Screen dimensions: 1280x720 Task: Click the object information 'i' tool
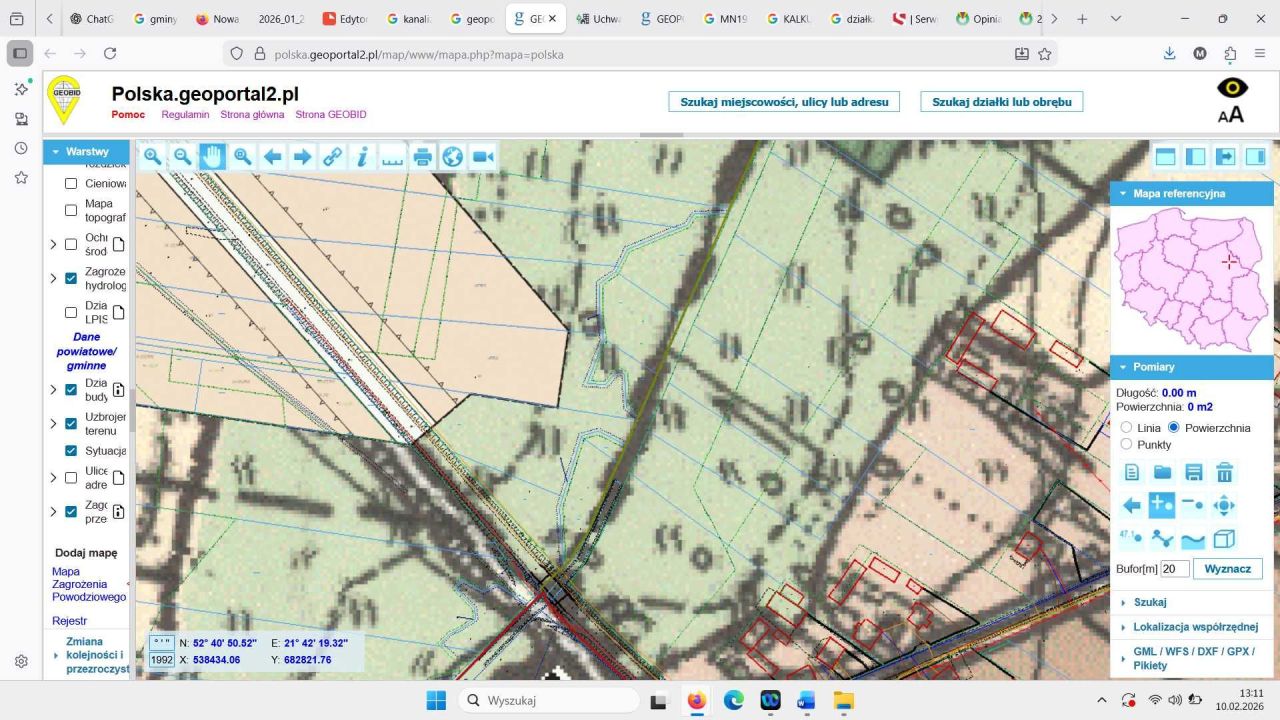pyautogui.click(x=362, y=156)
